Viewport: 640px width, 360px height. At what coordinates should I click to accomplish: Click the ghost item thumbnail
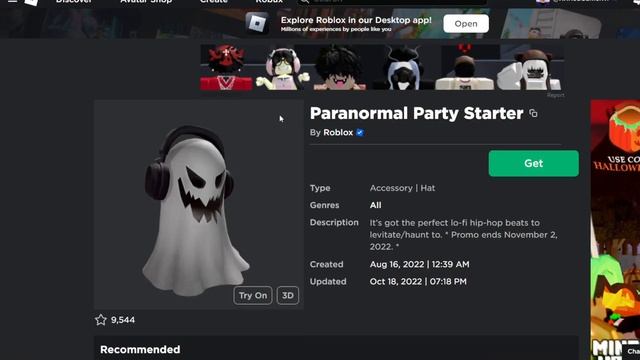click(199, 204)
